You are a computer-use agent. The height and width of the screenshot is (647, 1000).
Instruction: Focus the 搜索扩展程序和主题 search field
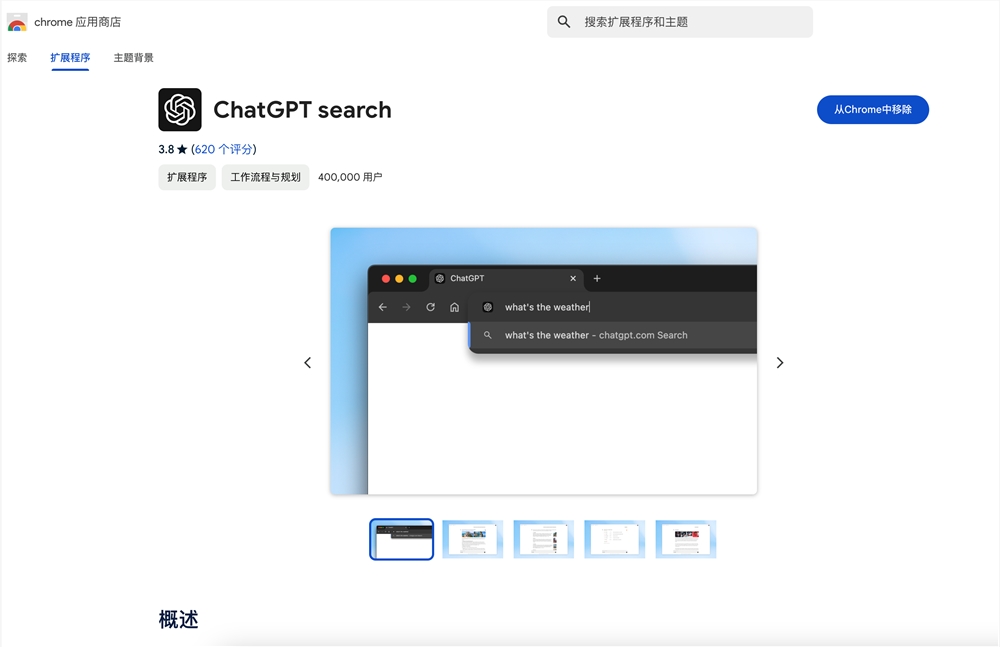pyautogui.click(x=680, y=22)
